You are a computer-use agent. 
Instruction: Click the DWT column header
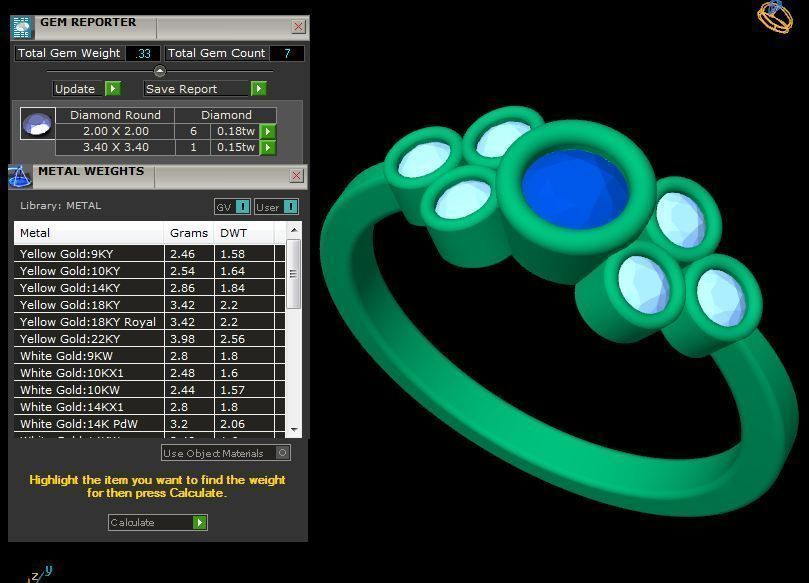click(x=244, y=233)
